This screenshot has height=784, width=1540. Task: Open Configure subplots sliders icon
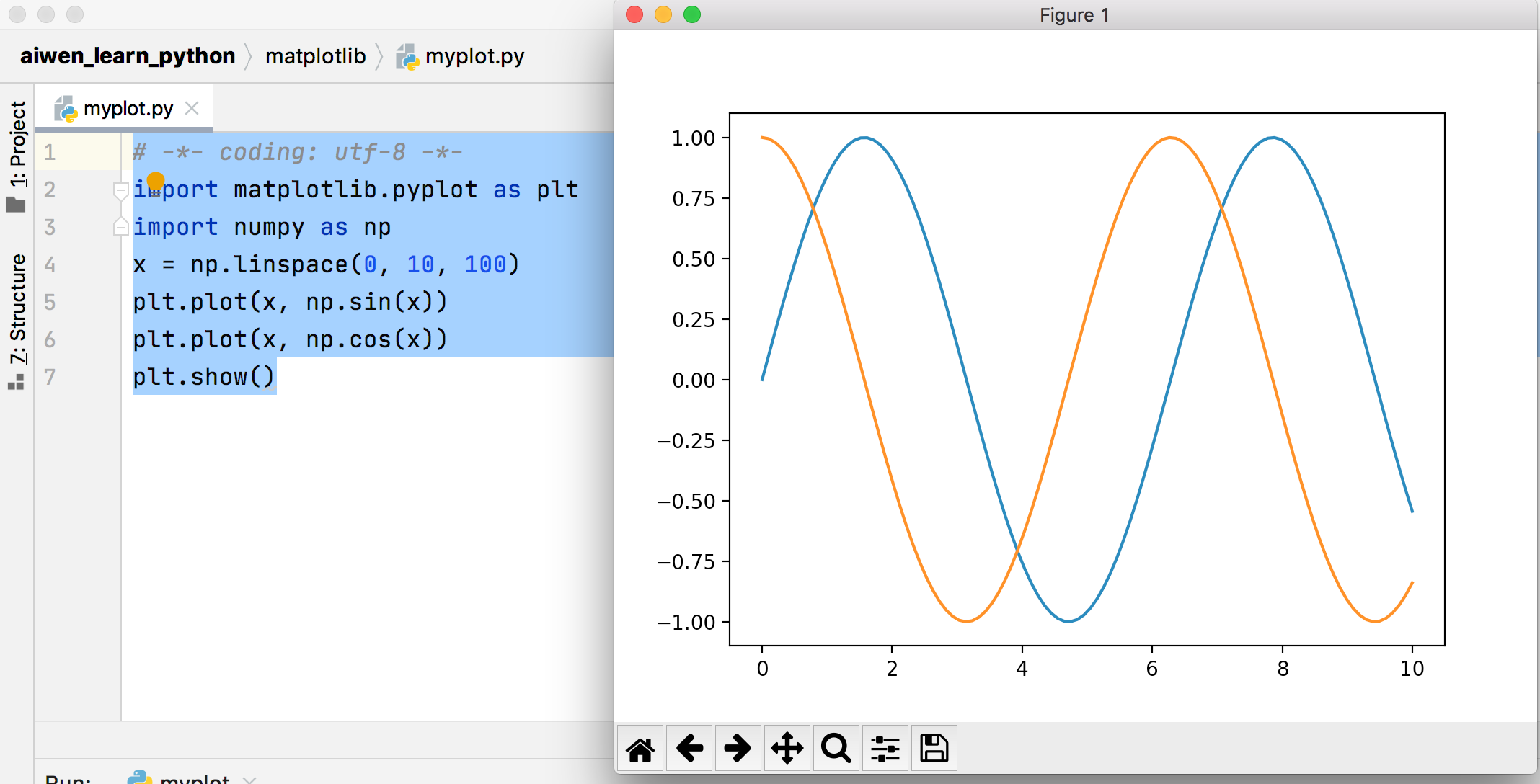point(885,749)
